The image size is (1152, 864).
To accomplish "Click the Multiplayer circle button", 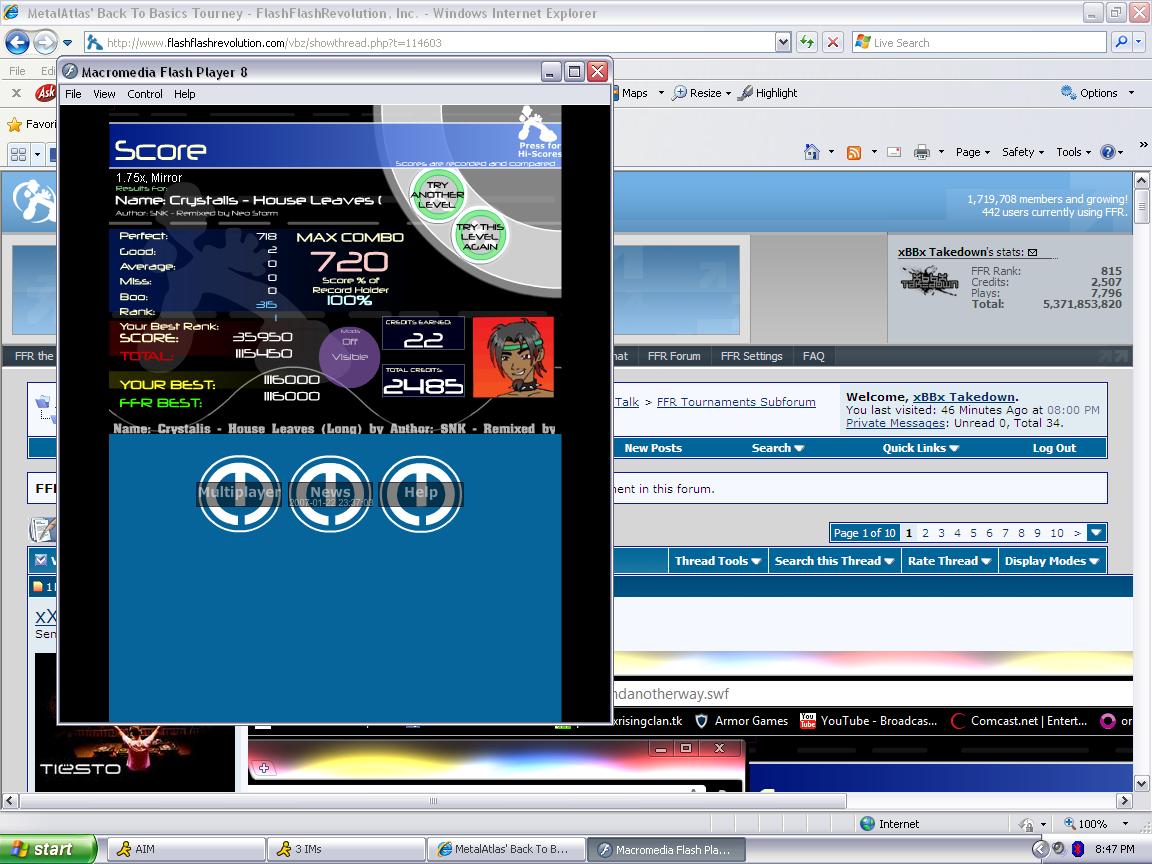I will pos(239,492).
